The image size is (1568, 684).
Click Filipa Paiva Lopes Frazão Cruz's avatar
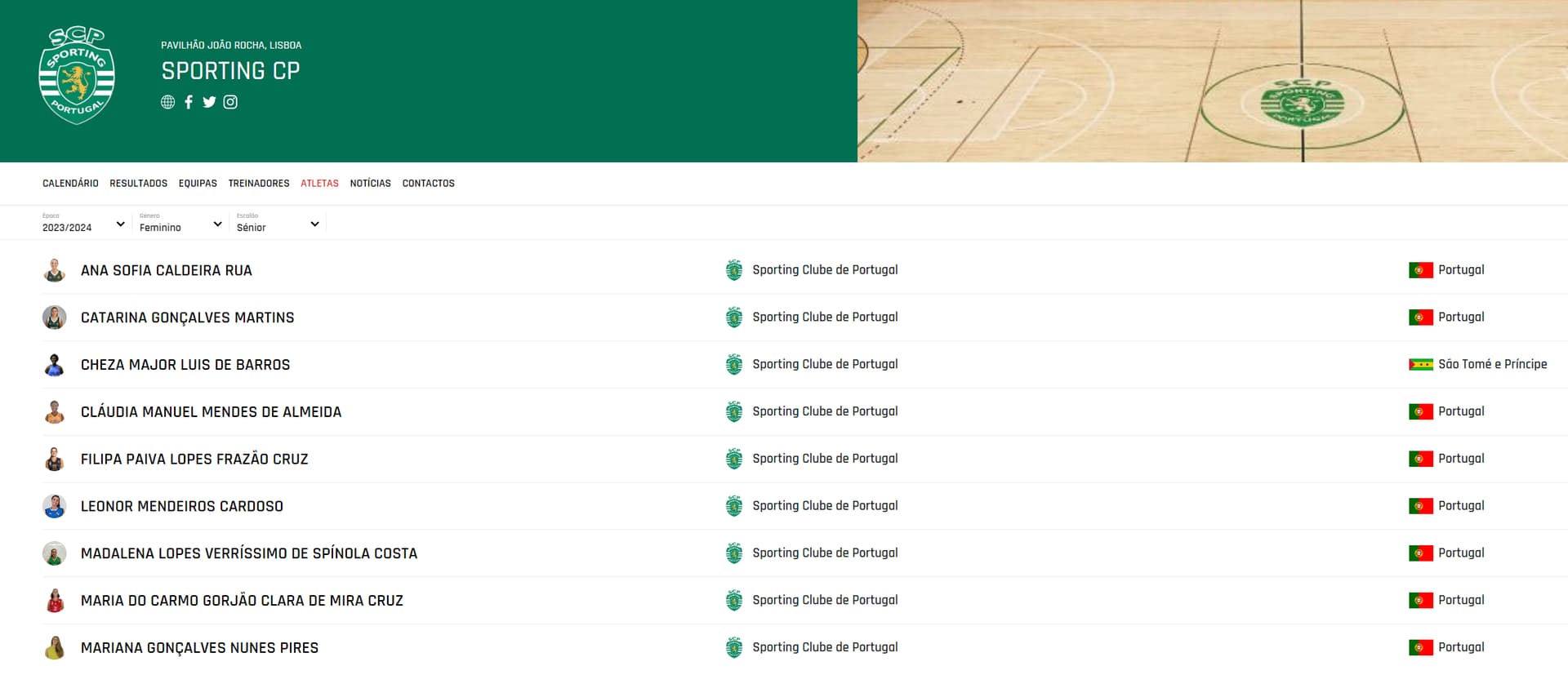[x=55, y=459]
